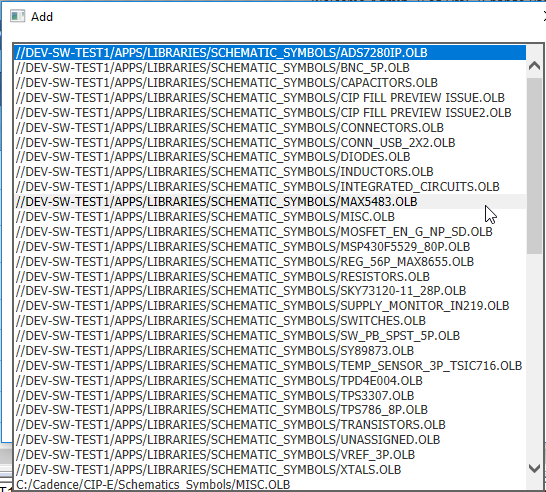Pick the SUPPLY_MONITOR_IN219.OLB library
Viewport: 546px width, 492px height.
coord(270,306)
